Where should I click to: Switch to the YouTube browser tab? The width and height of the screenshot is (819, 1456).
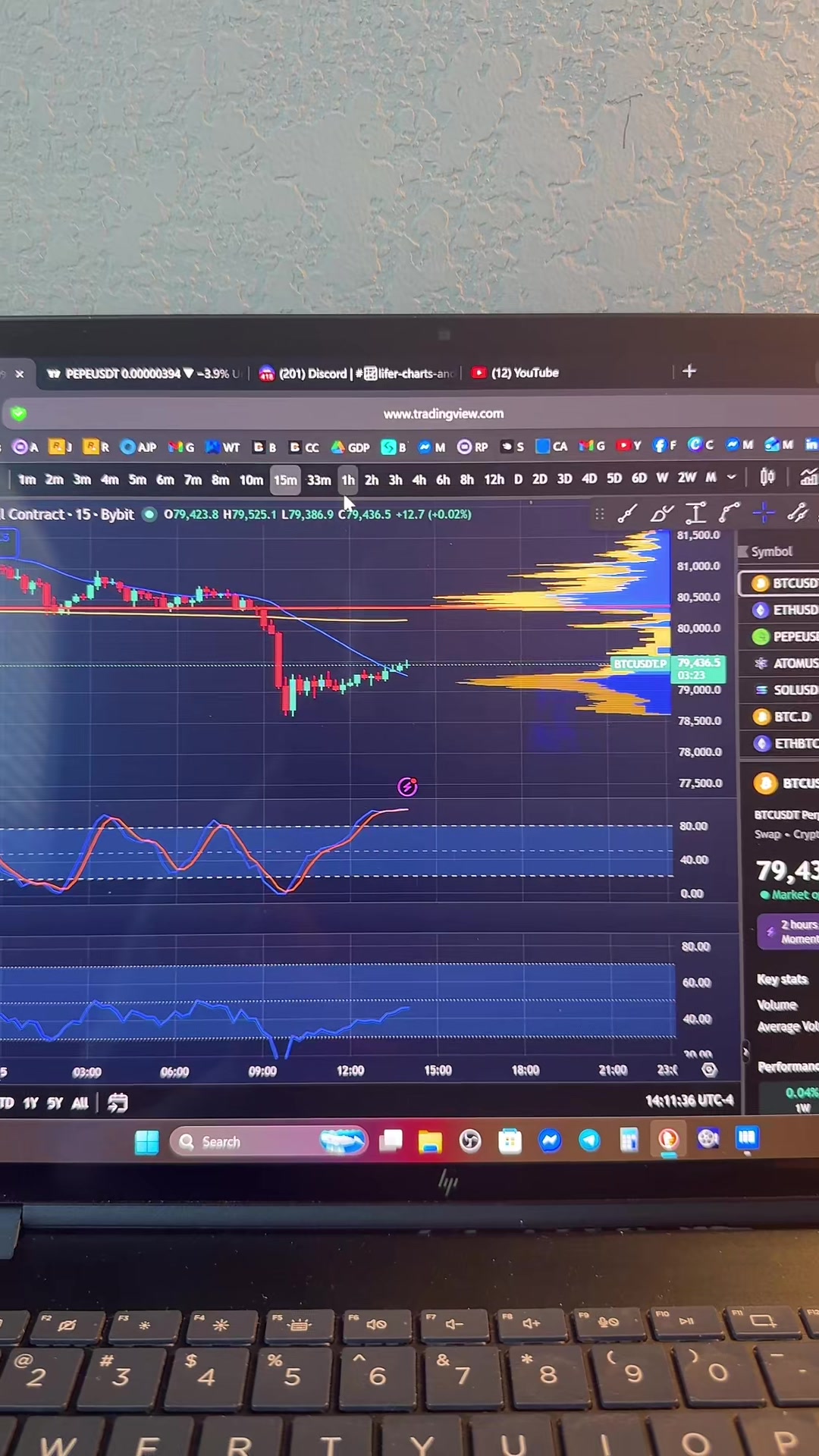point(516,372)
